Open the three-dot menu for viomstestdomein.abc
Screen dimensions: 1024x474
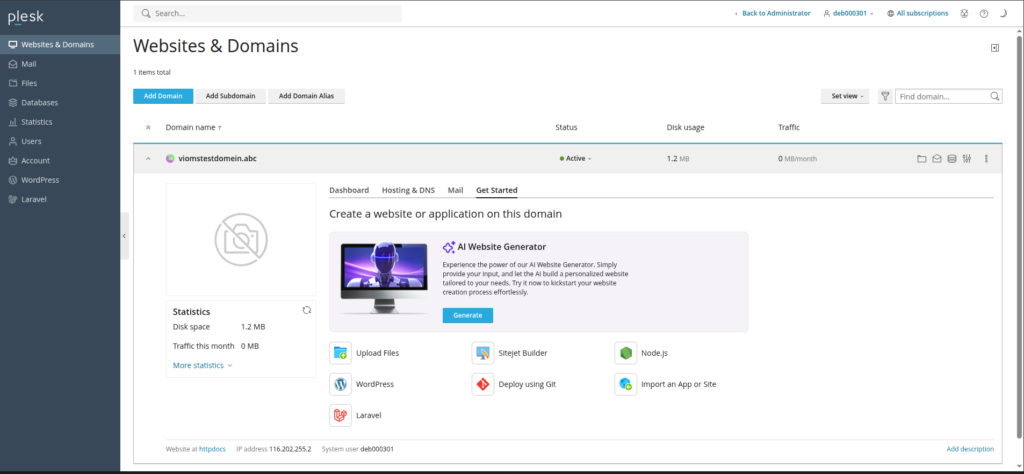[x=986, y=159]
